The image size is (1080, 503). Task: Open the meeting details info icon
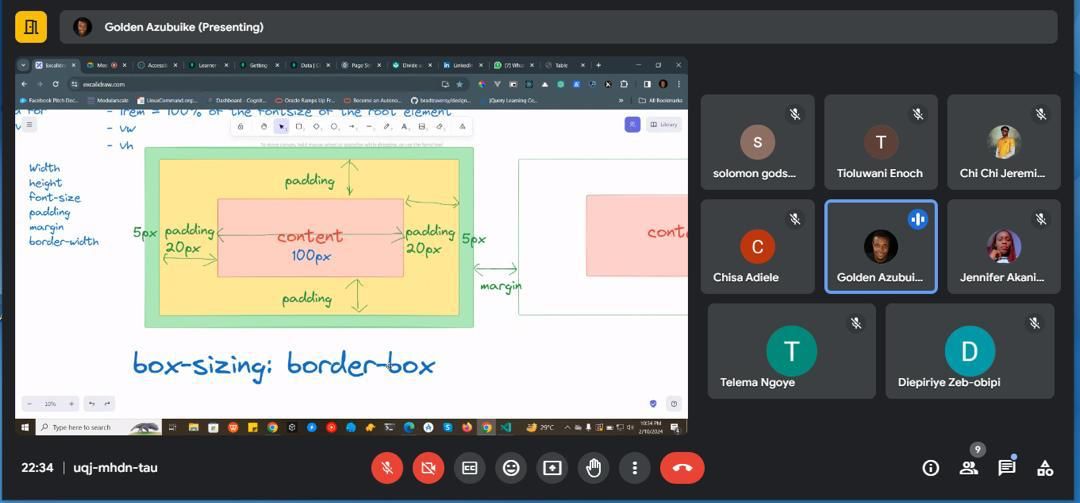click(931, 468)
